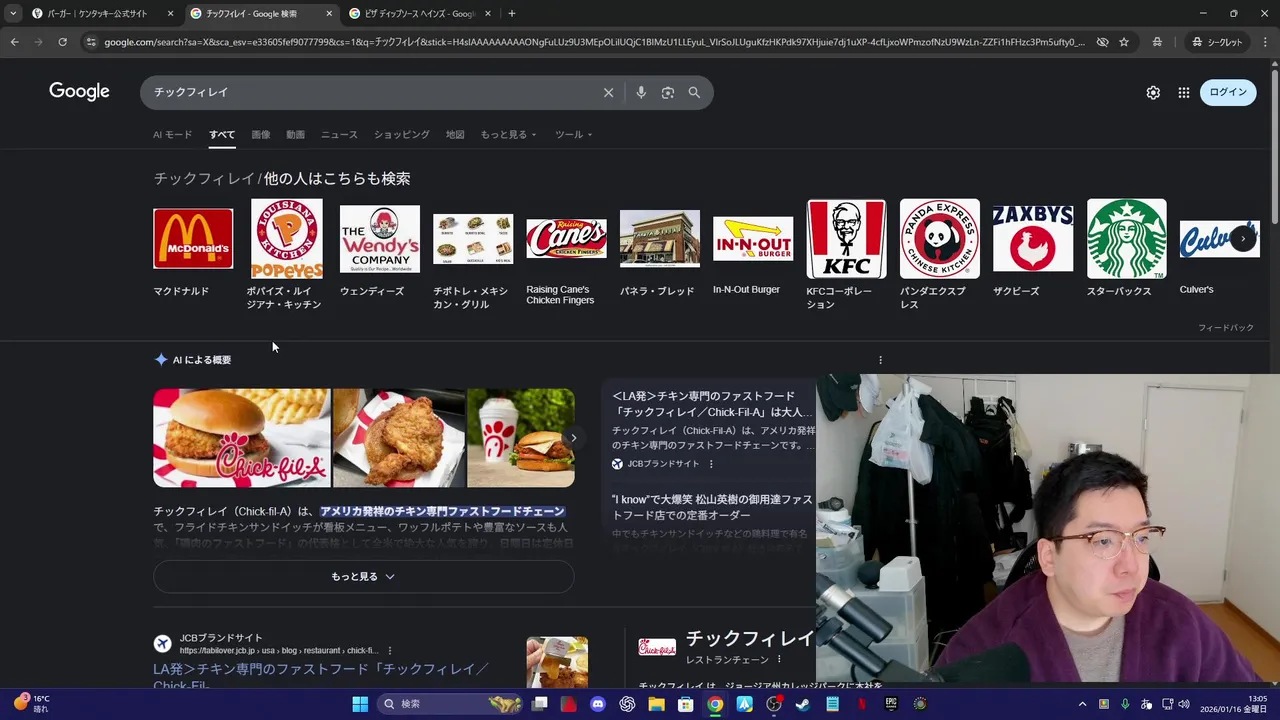Switch to ニュース search tab

(339, 134)
